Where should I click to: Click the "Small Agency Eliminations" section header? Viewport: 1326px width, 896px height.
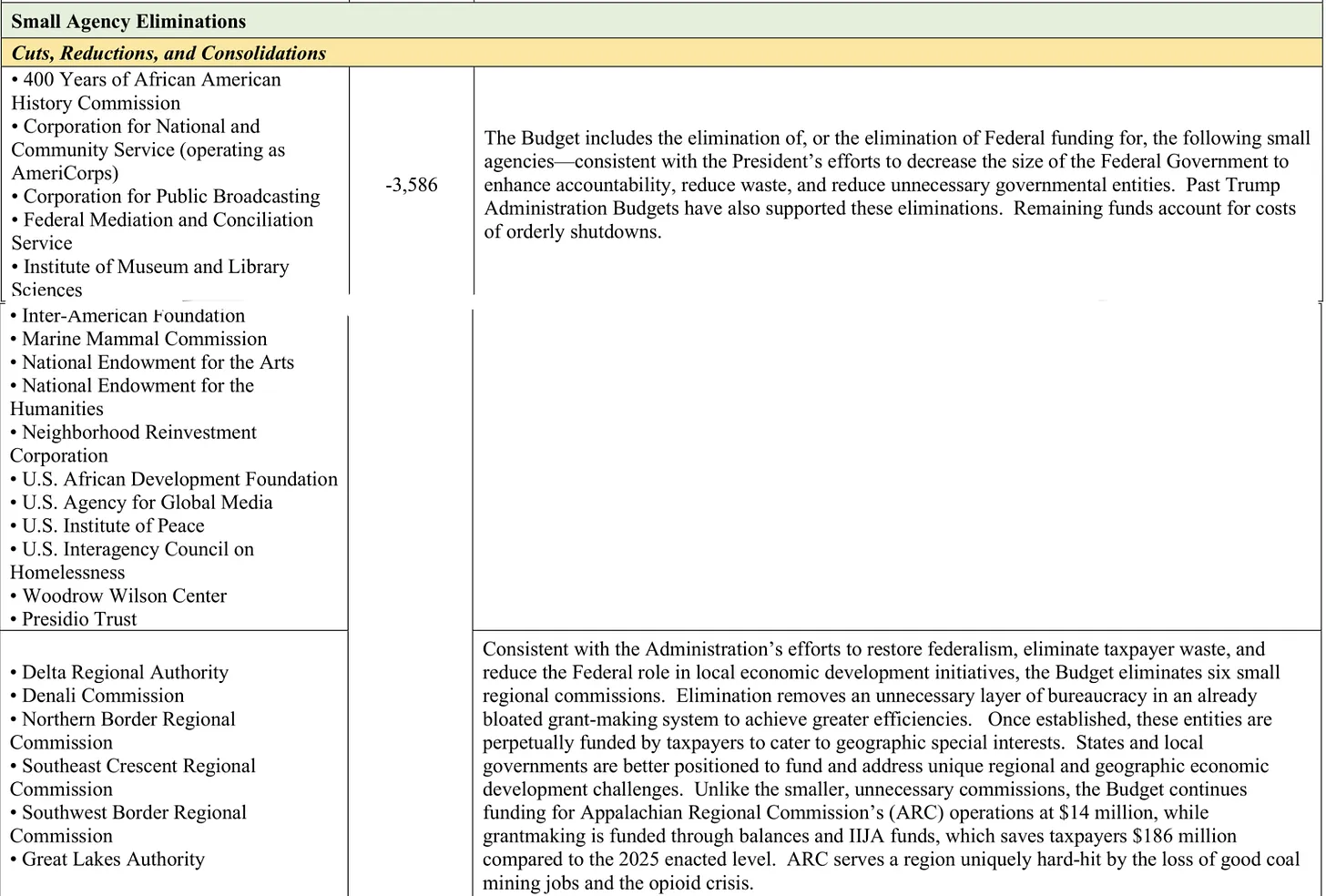point(128,21)
